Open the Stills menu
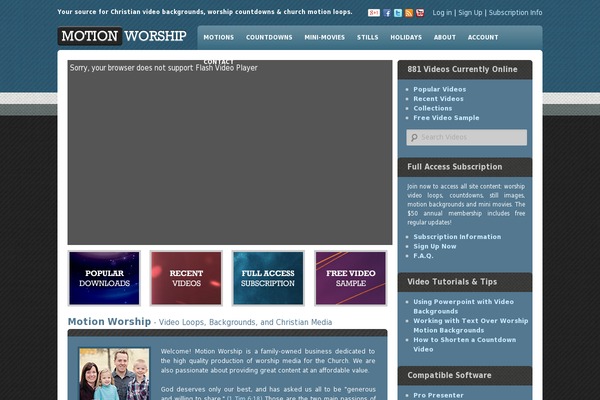The width and height of the screenshot is (600, 400). [x=367, y=38]
